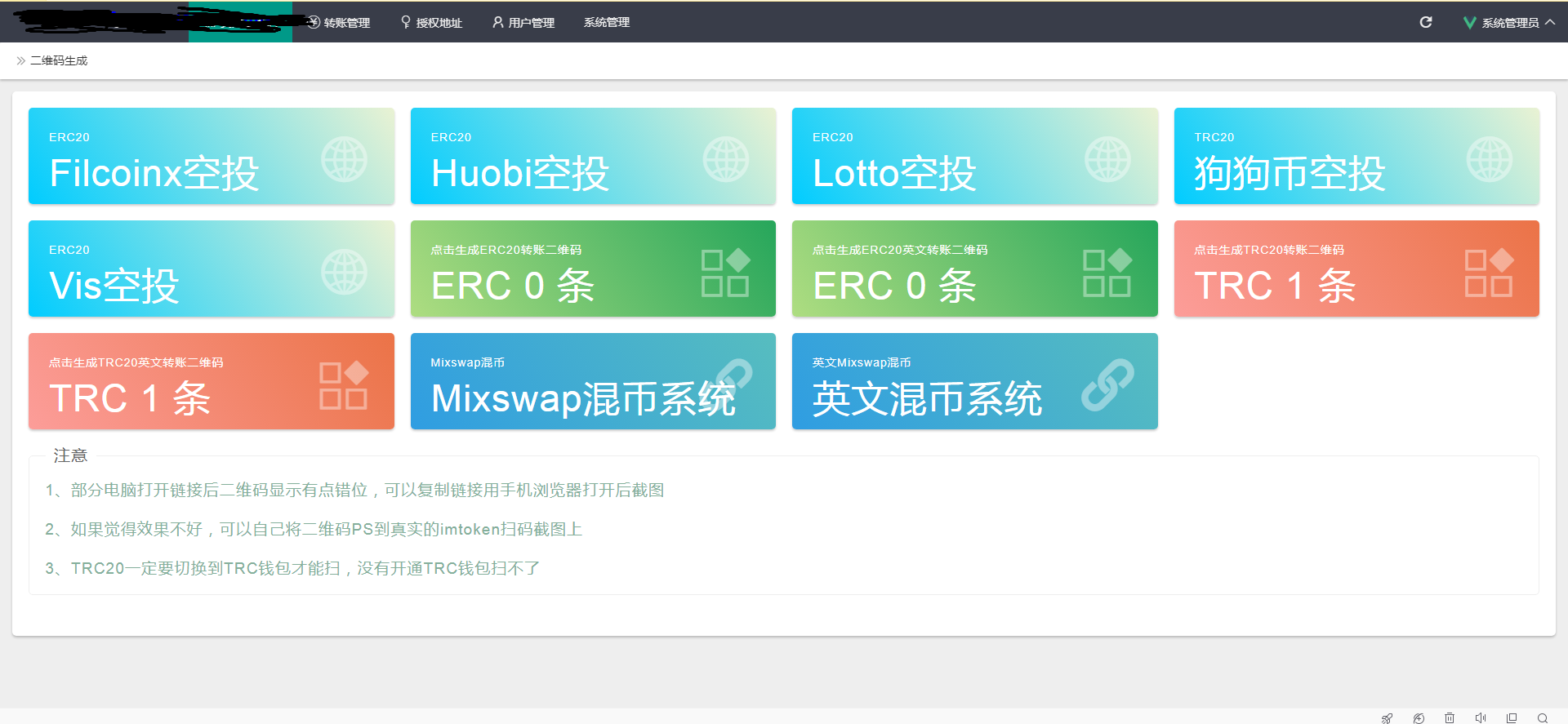Click grid icon on 点击生成TRC20转账二维码 card

(1490, 272)
